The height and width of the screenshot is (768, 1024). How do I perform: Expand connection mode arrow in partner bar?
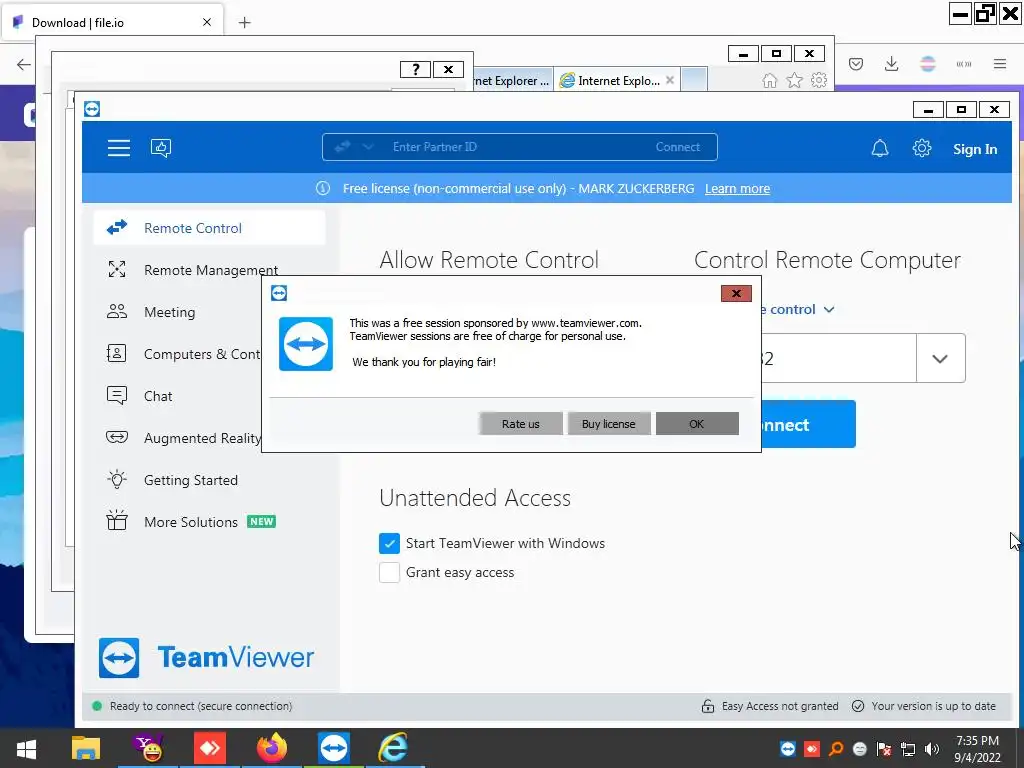[368, 147]
